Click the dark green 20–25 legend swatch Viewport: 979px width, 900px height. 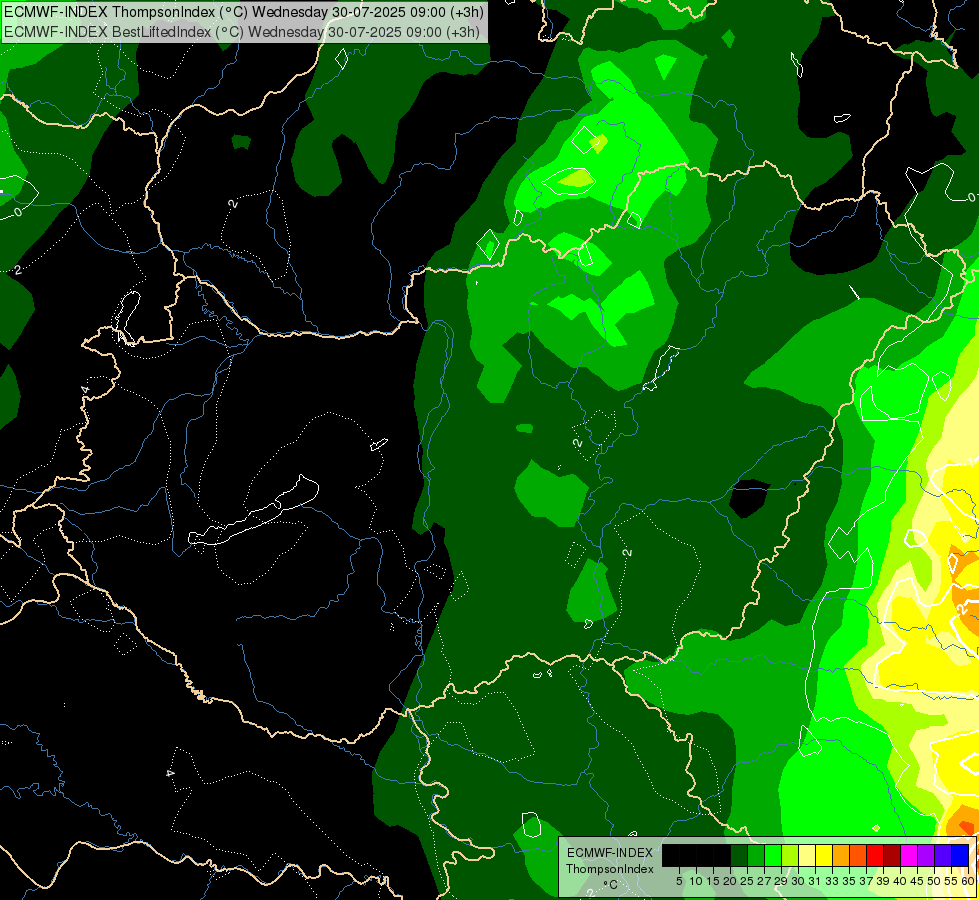739,855
